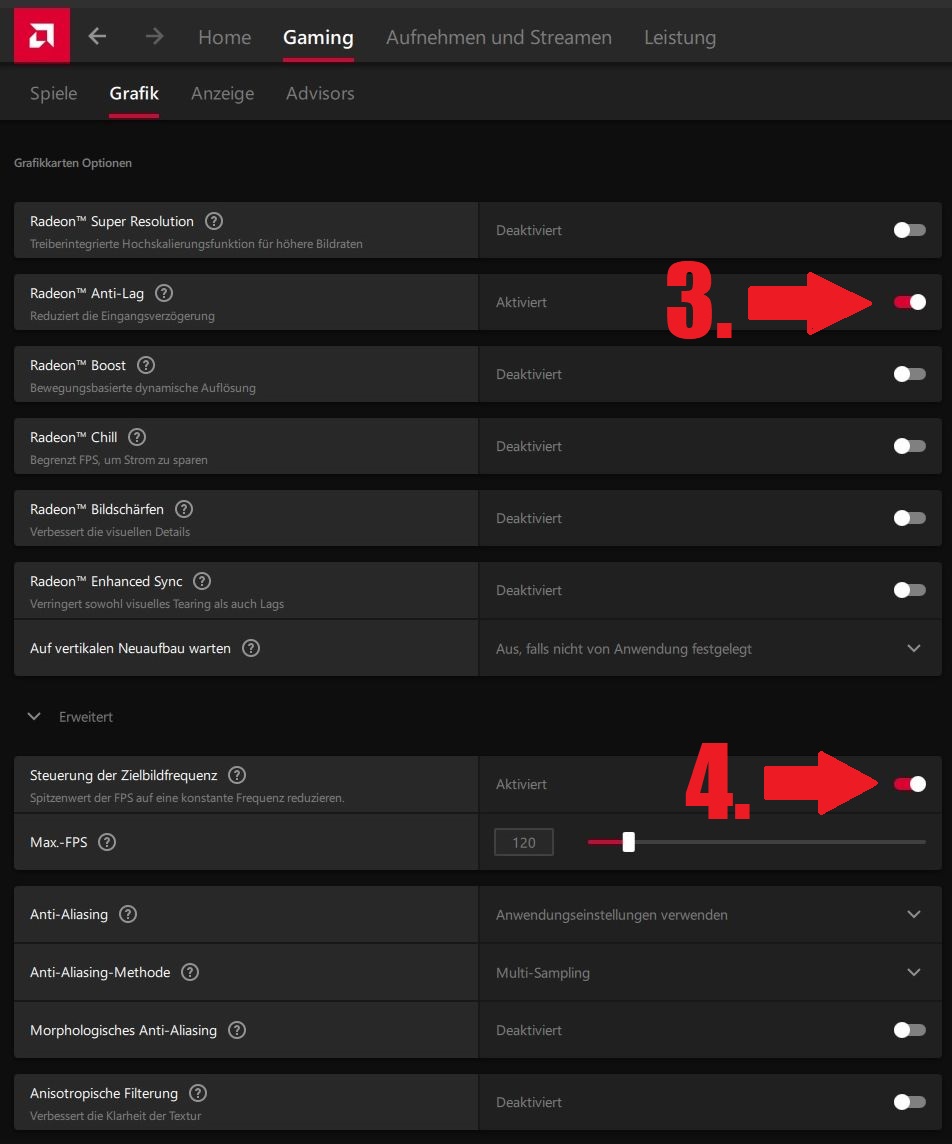Screen dimensions: 952x1144
Task: Click the Max.-FPS slider handle
Action: tap(628, 842)
